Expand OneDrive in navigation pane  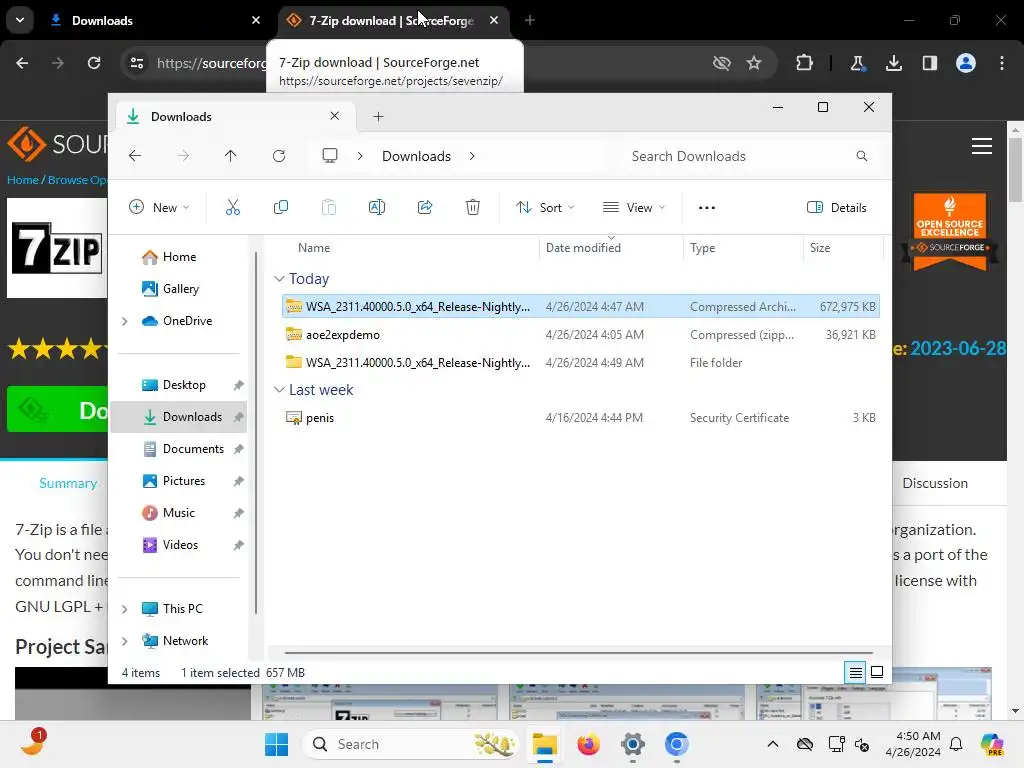click(125, 321)
